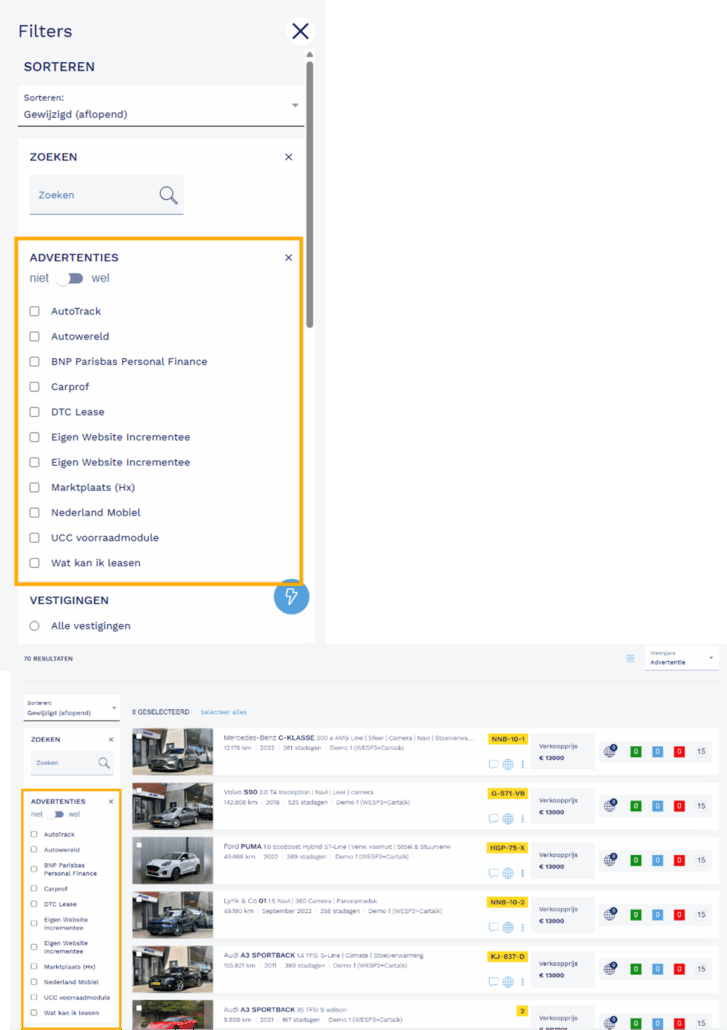Close the ADVERTENTIES block in the results sidebar

coord(111,802)
